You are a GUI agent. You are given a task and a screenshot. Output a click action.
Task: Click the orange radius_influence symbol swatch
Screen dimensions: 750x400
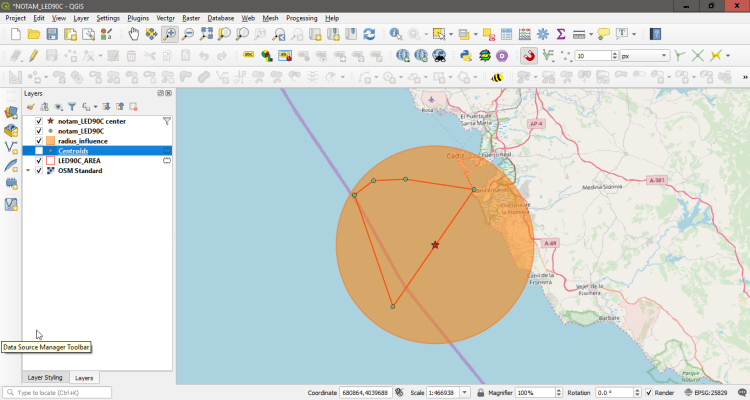click(x=50, y=141)
